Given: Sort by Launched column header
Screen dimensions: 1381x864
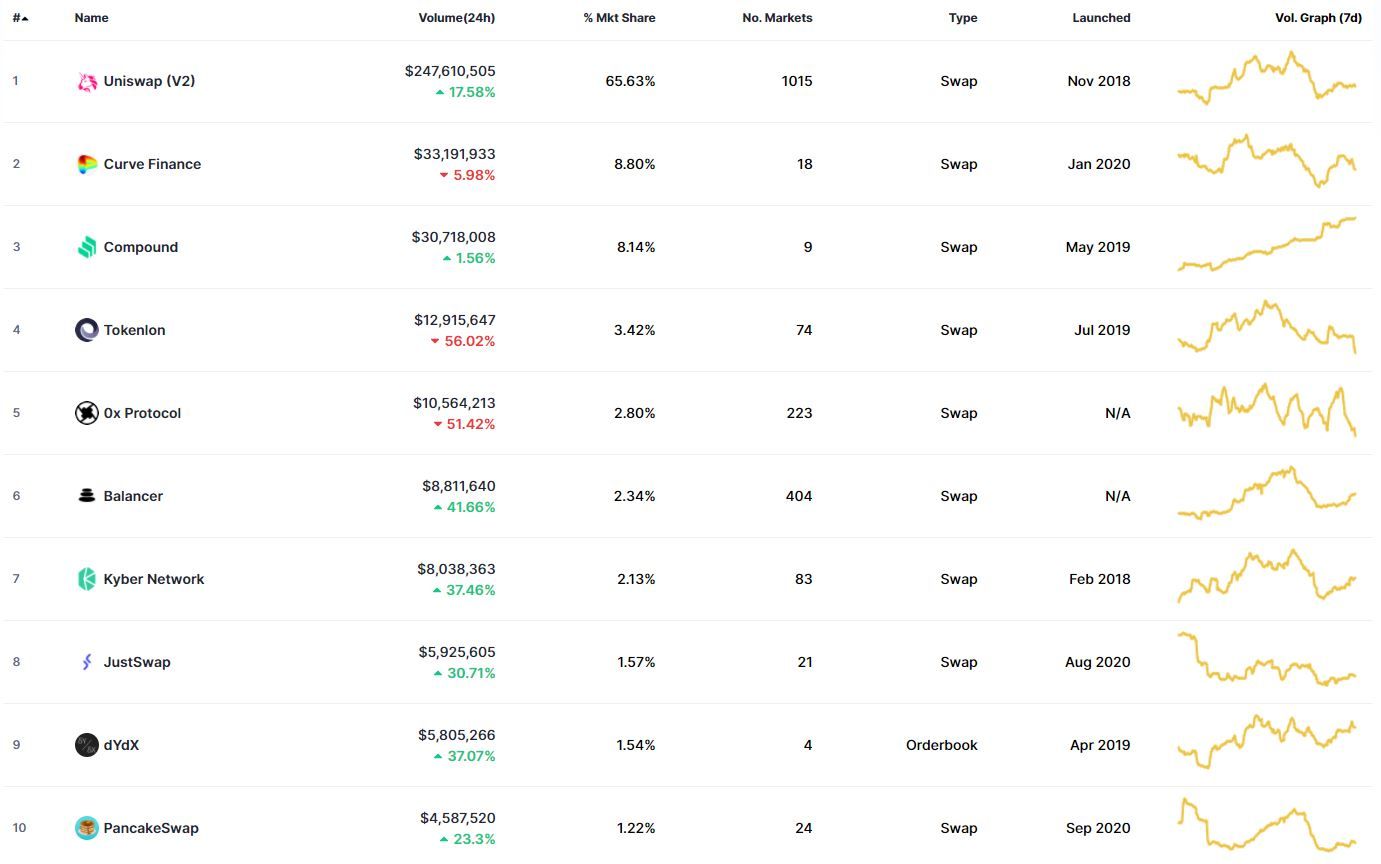Looking at the screenshot, I should point(1101,18).
